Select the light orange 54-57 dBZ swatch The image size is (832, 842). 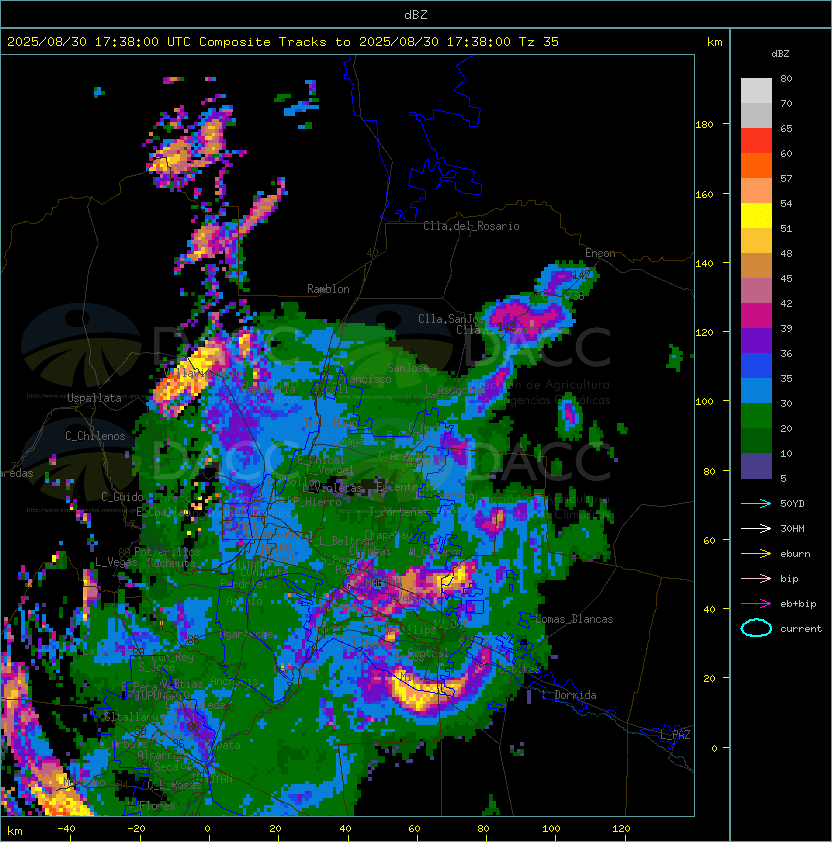click(756, 191)
